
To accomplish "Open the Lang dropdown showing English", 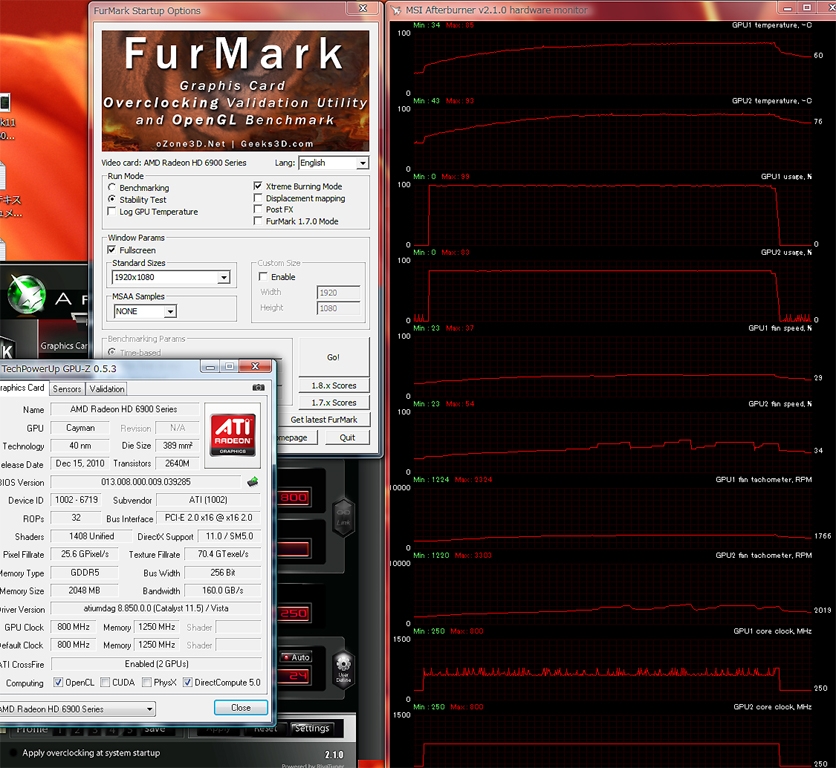I will [333, 163].
